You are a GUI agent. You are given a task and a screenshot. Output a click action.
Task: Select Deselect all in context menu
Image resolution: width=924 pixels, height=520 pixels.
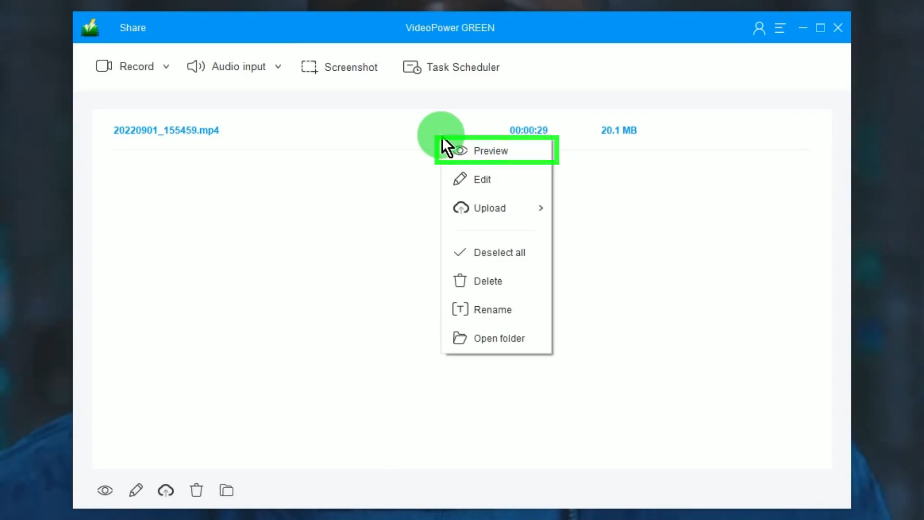tap(499, 253)
